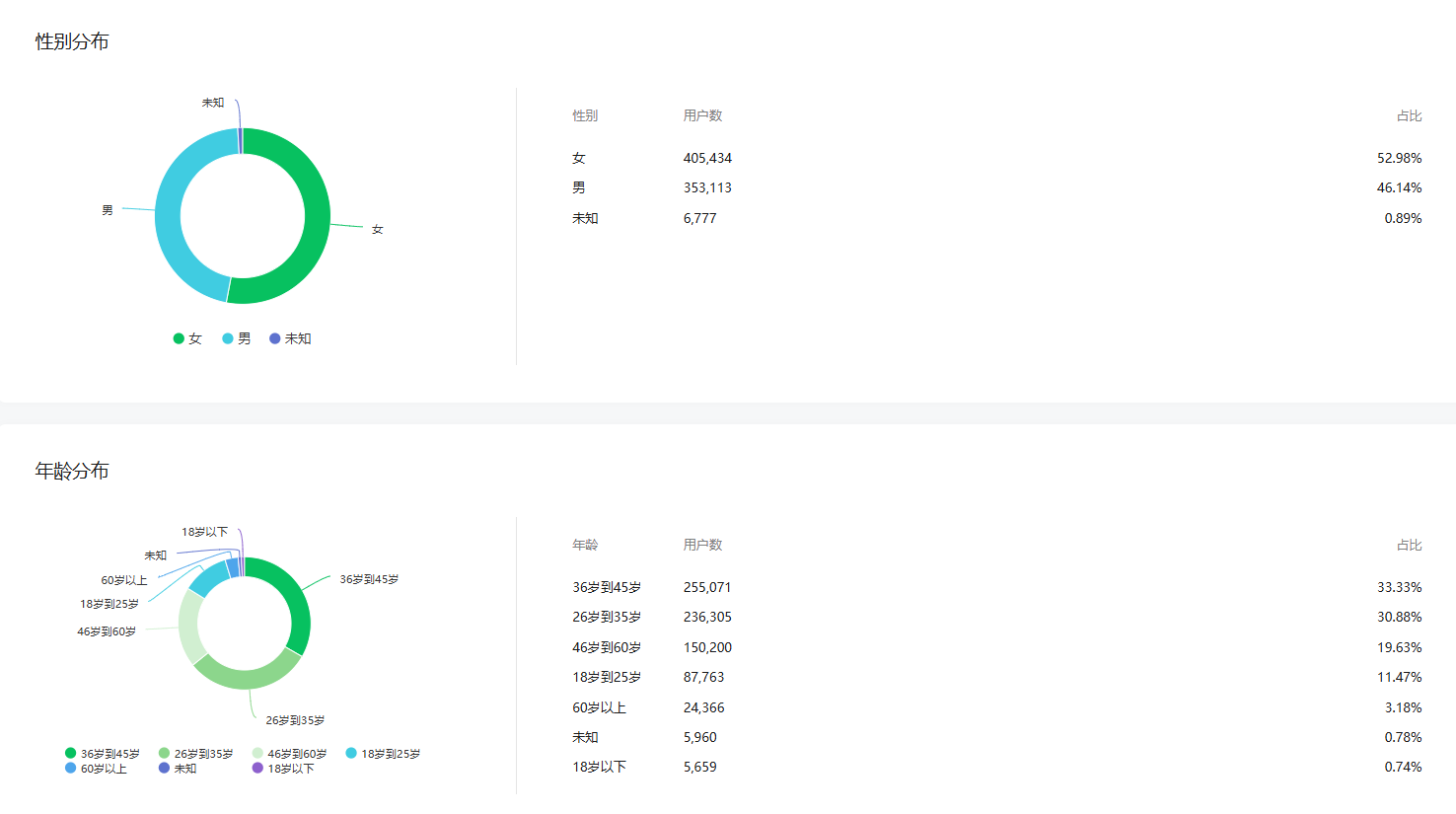Click user count 353,113
1456x814 pixels.
[707, 187]
